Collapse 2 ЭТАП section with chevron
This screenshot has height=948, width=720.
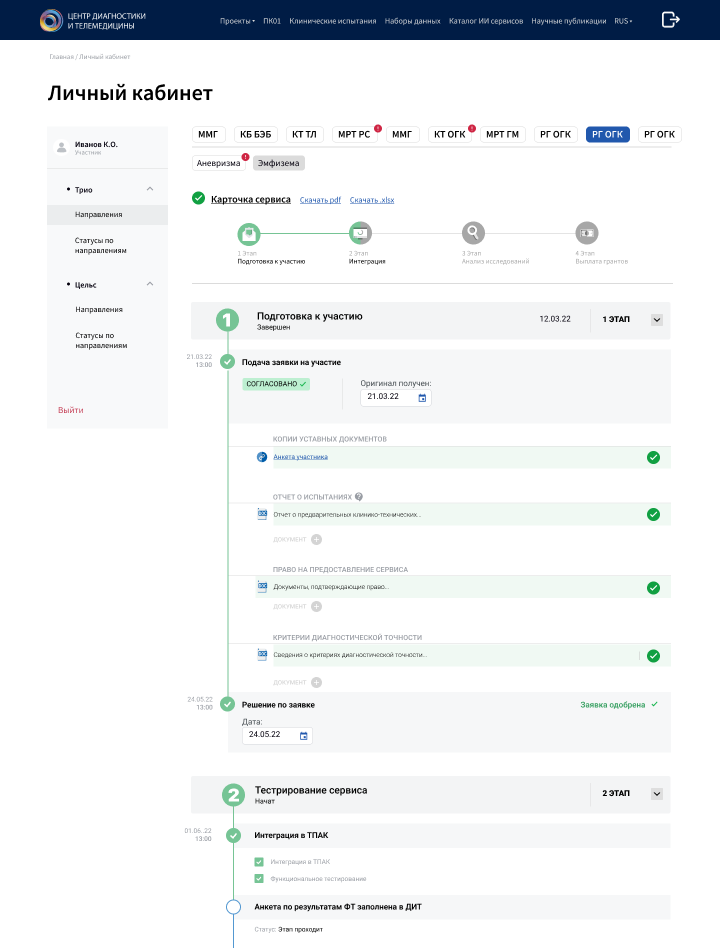pyautogui.click(x=657, y=794)
